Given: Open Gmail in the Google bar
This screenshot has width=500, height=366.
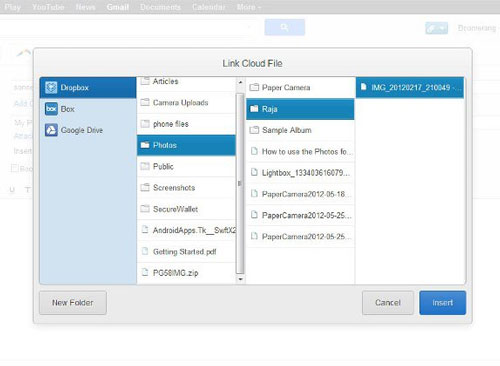Looking at the screenshot, I should [x=118, y=7].
